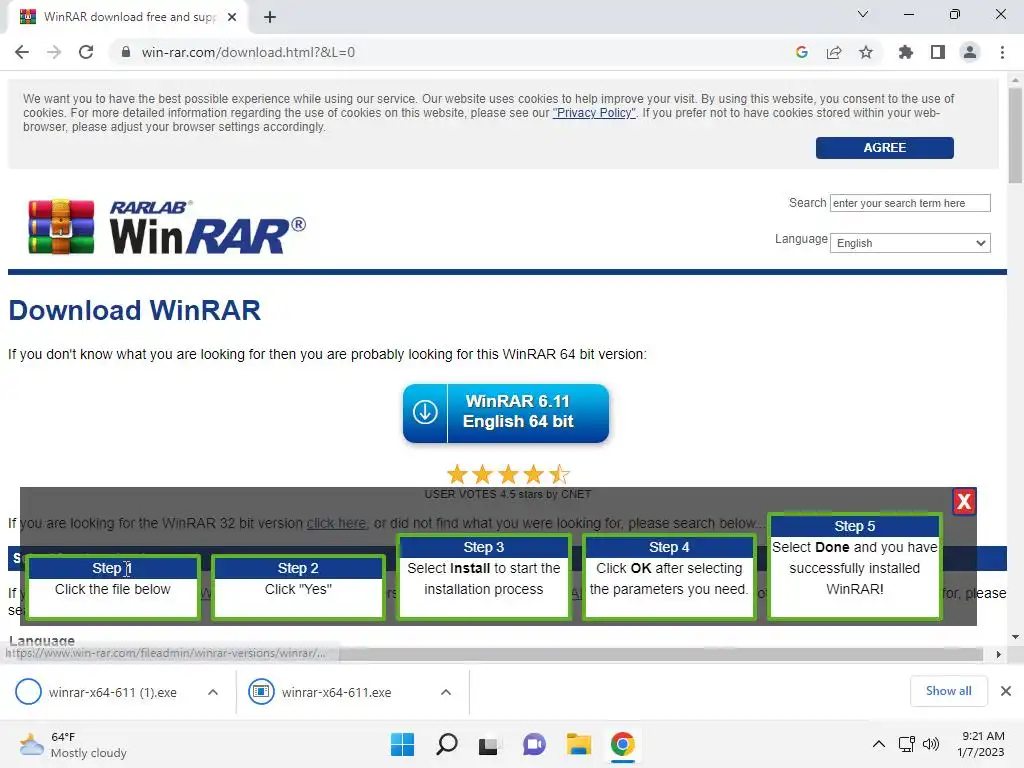Select the WinRAR download free tab
1024x768 pixels.
(127, 17)
